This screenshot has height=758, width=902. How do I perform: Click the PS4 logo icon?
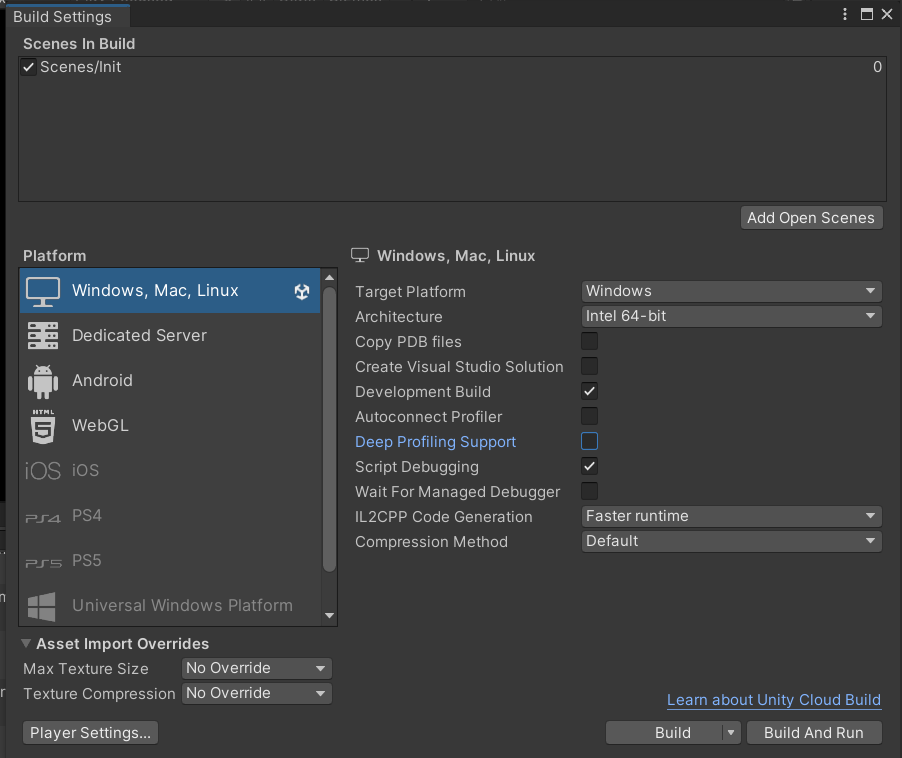coord(43,519)
